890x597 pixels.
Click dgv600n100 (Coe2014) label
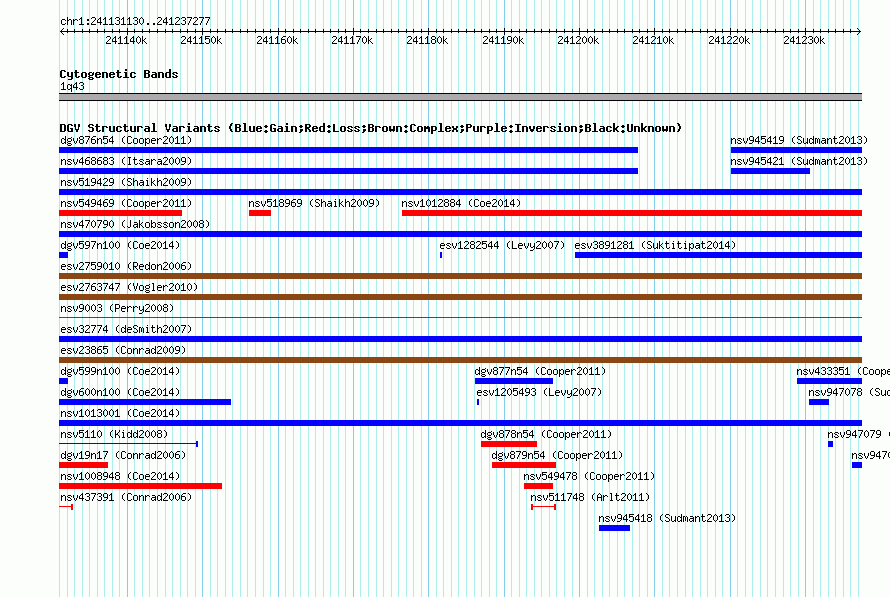[120, 392]
